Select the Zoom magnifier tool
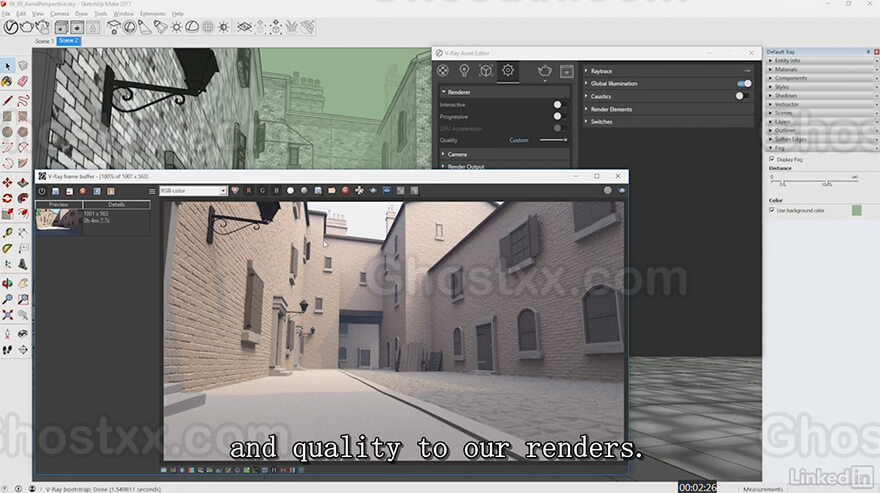Image resolution: width=880 pixels, height=493 pixels. (x=7, y=299)
